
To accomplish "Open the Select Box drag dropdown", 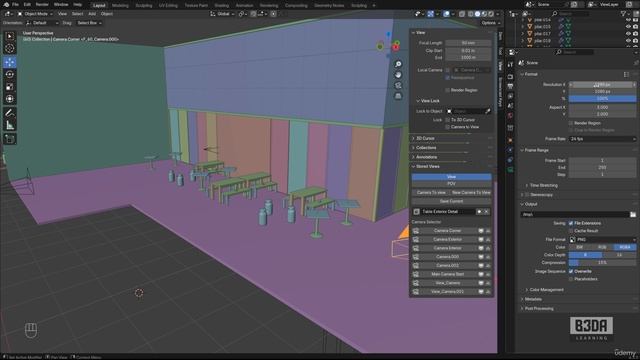I will pos(89,23).
